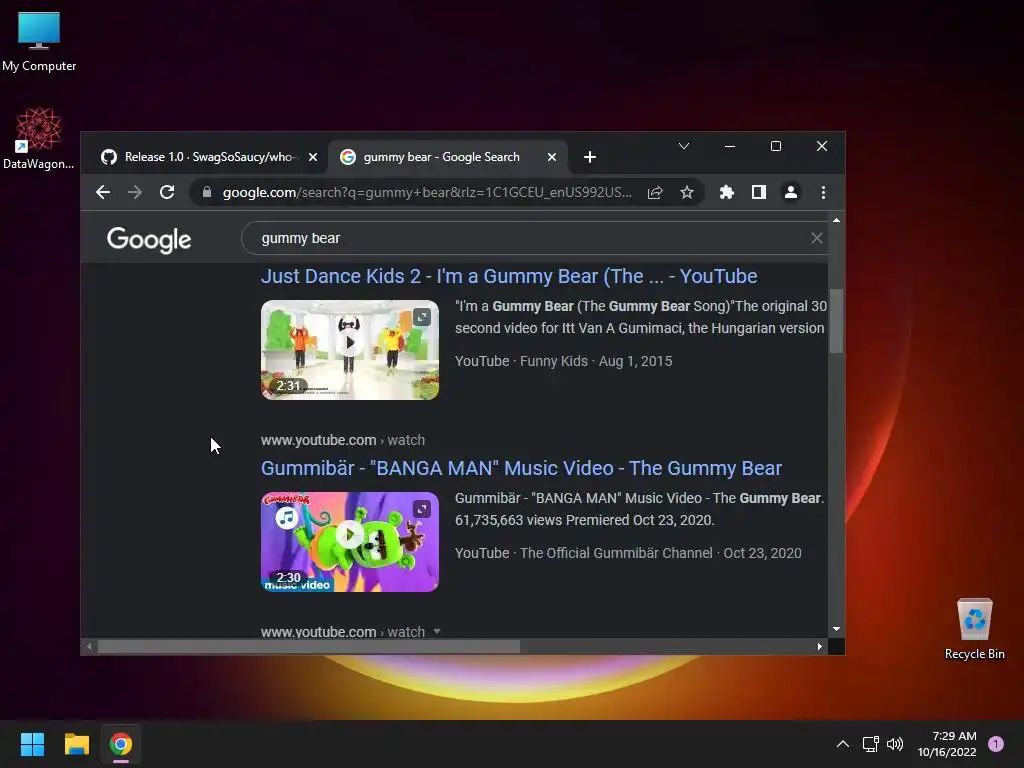Open the Windows Start menu
The height and width of the screenshot is (768, 1024).
pyautogui.click(x=32, y=744)
